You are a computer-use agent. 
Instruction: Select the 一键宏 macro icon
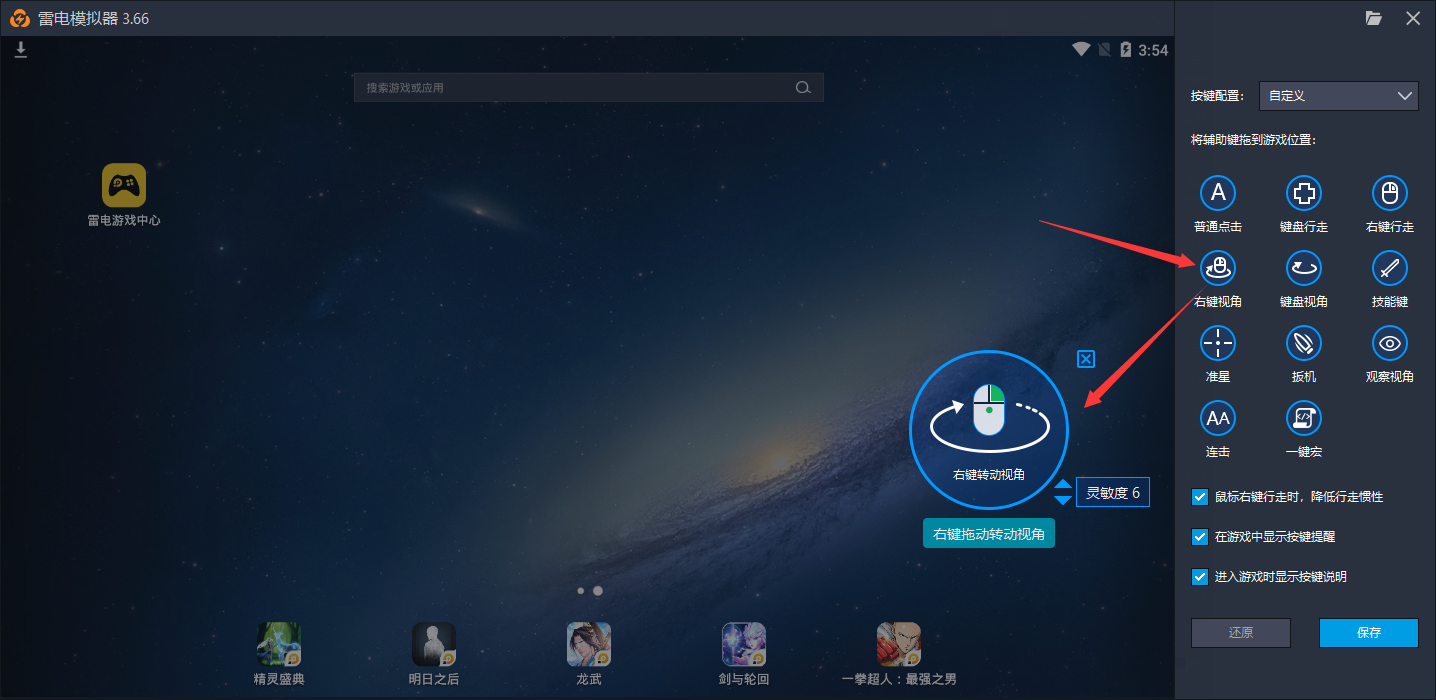coord(1303,418)
